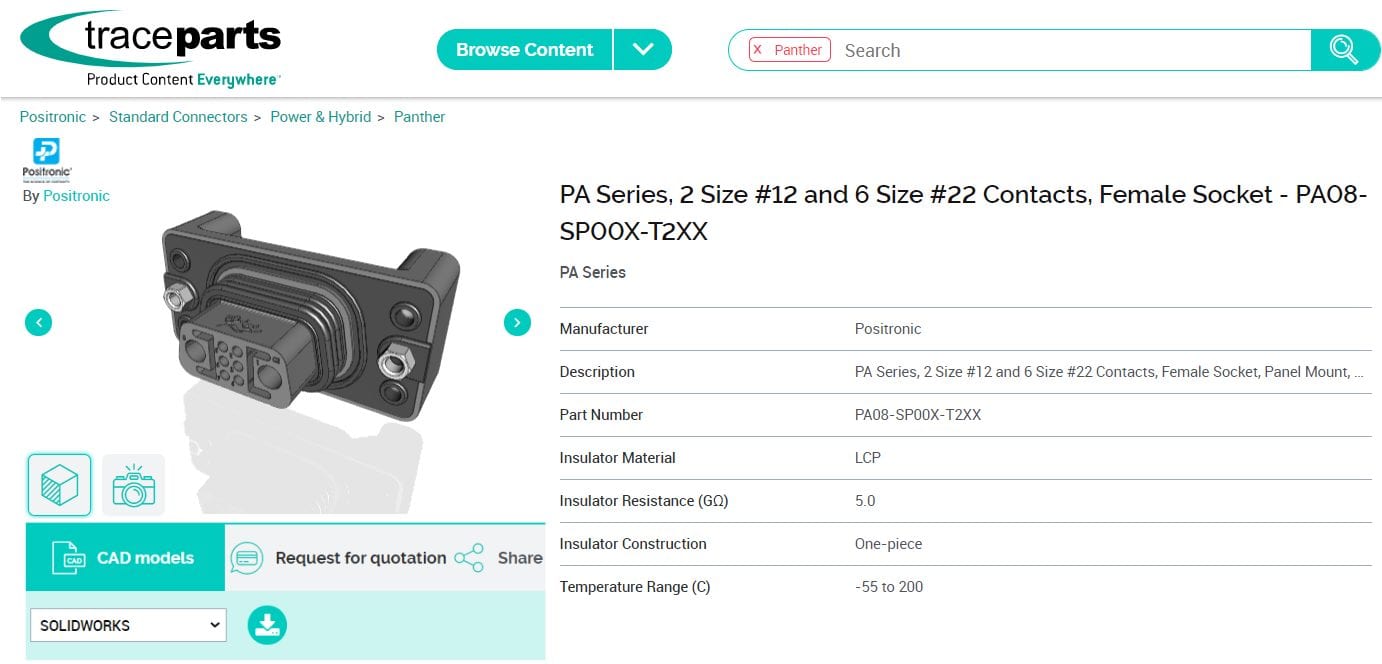Viewport: 1382px width, 664px height.
Task: Click the Share network icon
Action: click(468, 558)
